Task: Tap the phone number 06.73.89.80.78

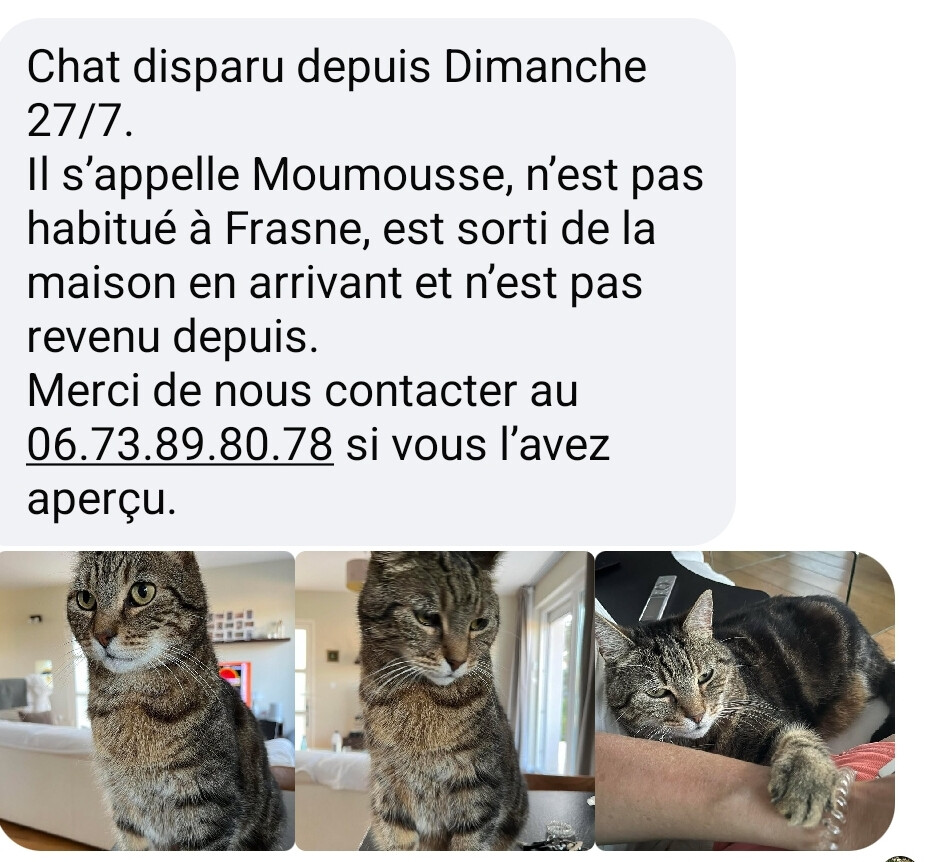Action: click(180, 445)
